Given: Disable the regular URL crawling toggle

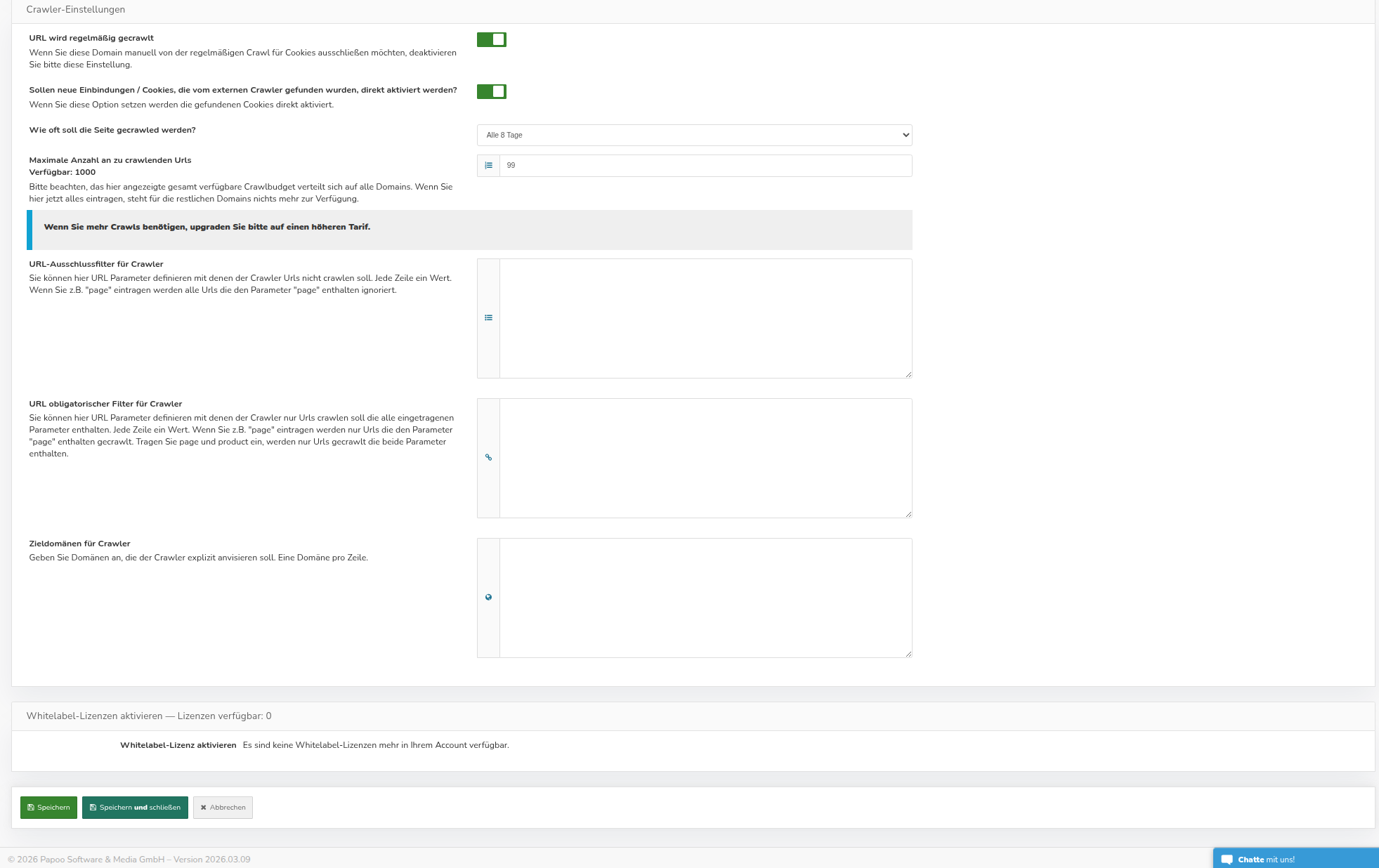Looking at the screenshot, I should 491,39.
